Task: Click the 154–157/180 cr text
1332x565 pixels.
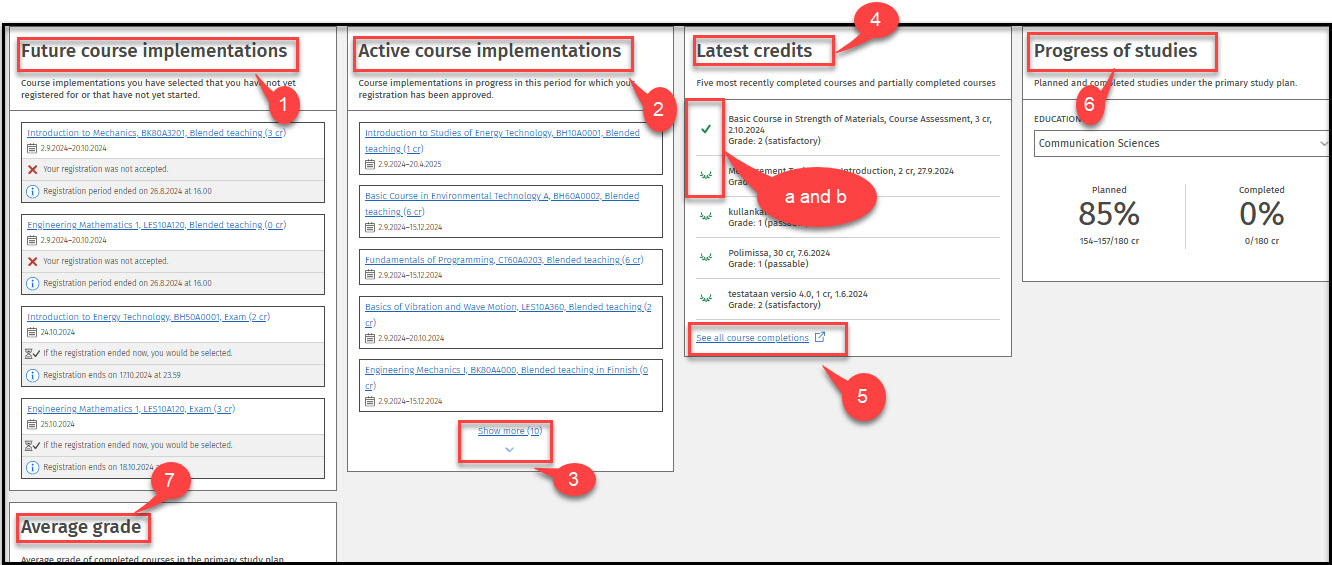Action: 1109,241
